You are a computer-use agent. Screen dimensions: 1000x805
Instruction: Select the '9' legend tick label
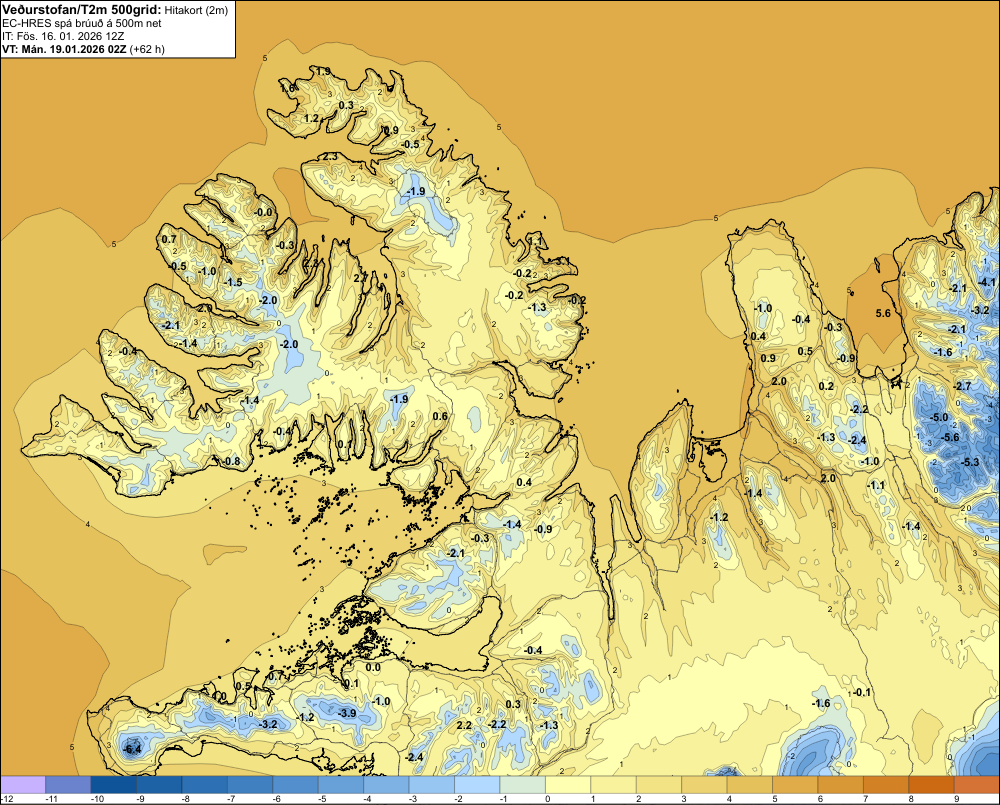(957, 799)
